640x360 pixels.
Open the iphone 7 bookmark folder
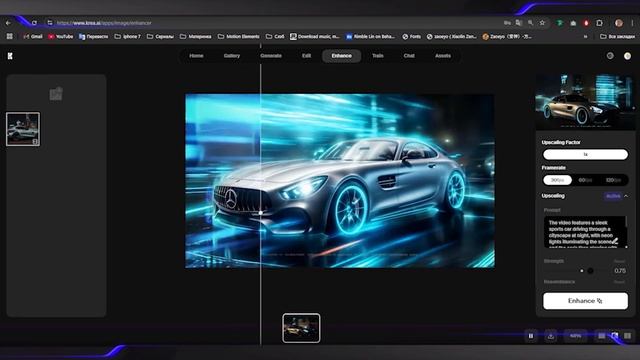click(127, 36)
